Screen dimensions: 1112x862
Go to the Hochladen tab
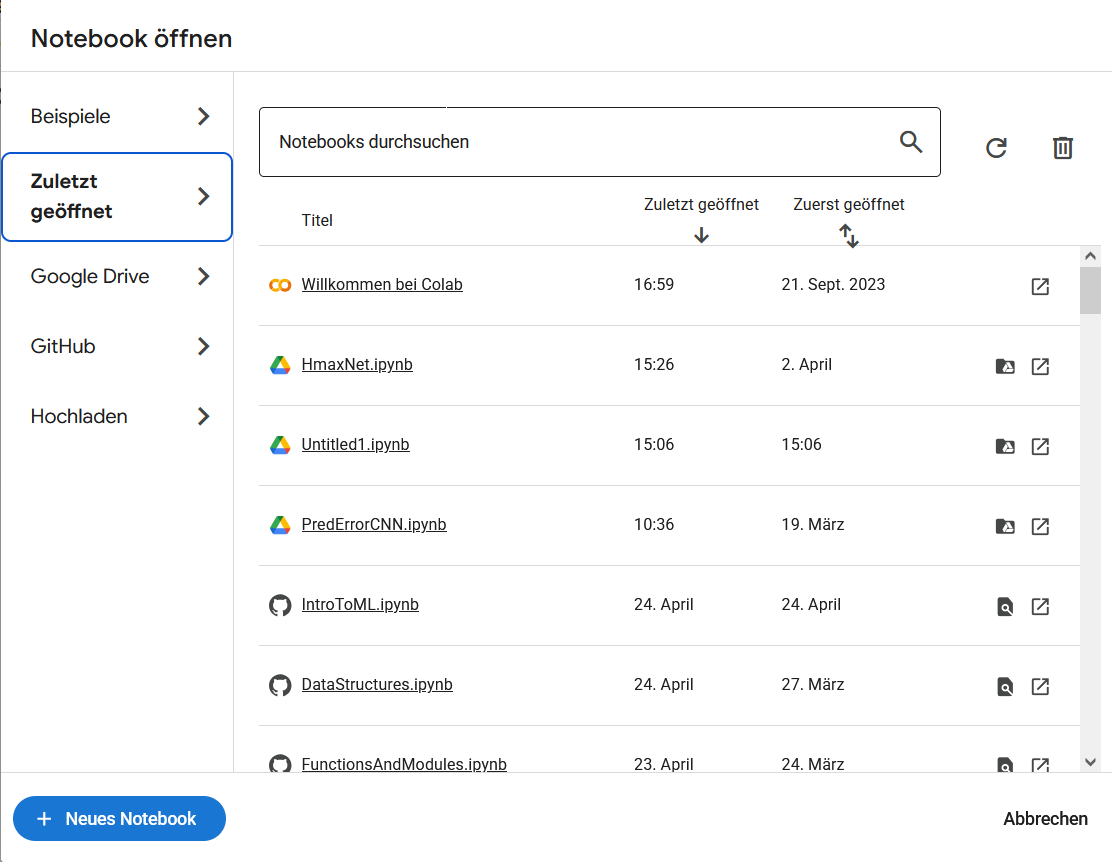[x=117, y=416]
